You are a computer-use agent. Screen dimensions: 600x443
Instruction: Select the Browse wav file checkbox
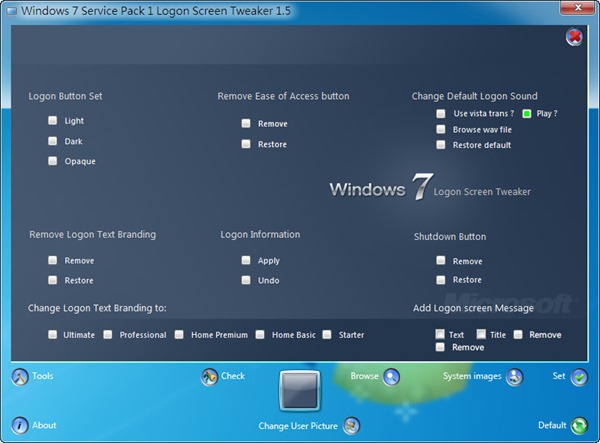[x=441, y=130]
